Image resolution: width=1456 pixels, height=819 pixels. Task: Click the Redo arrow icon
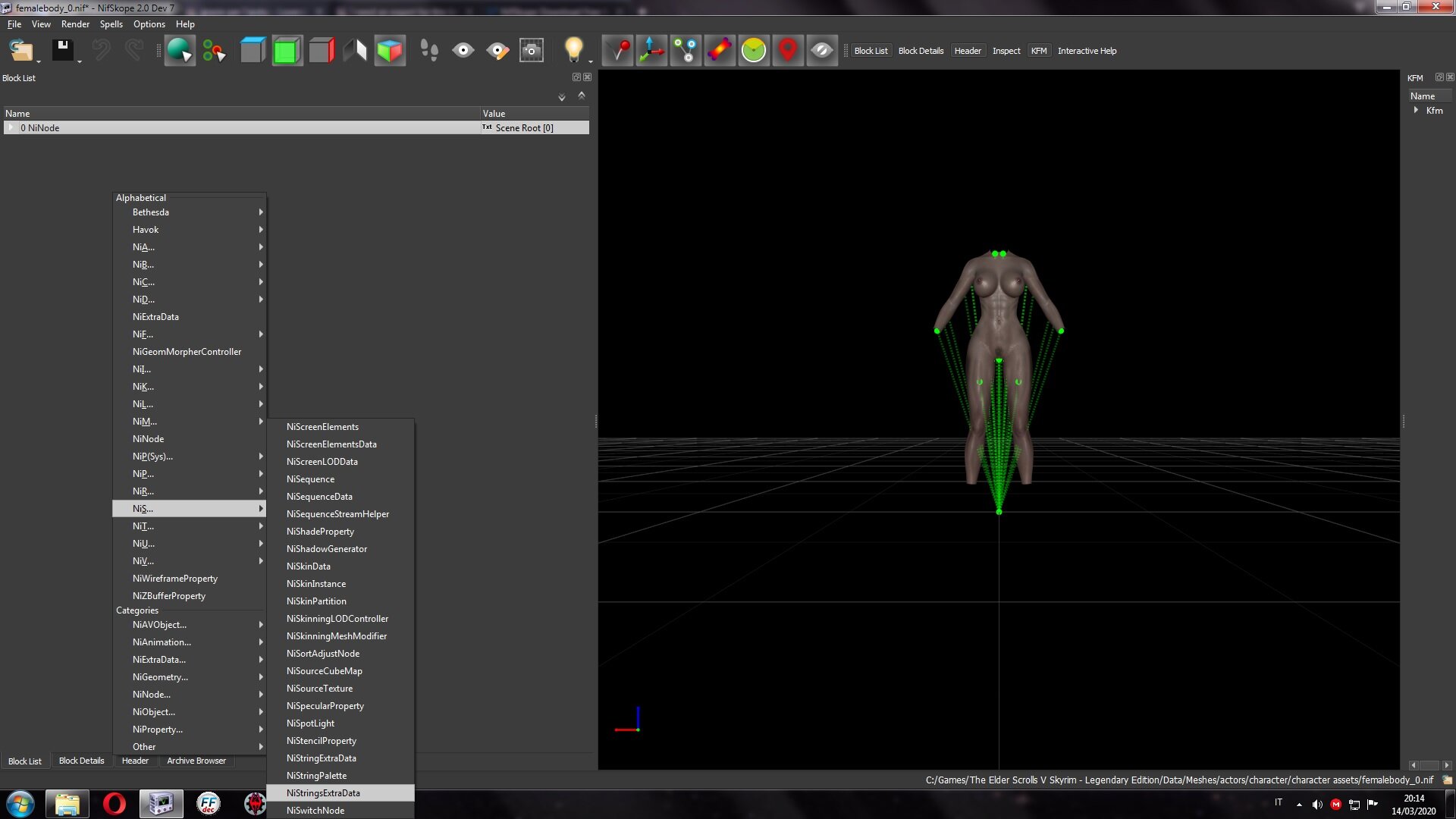[x=134, y=51]
